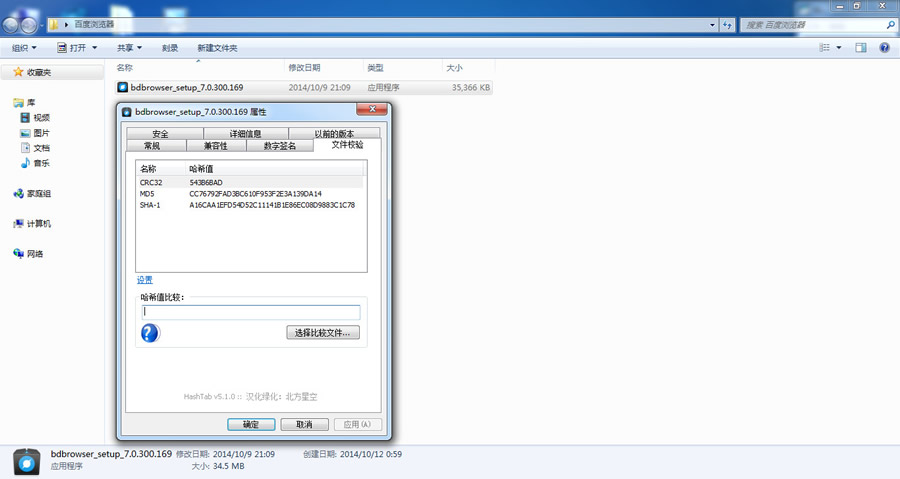Open the address bar history dropdown arrow

712,25
